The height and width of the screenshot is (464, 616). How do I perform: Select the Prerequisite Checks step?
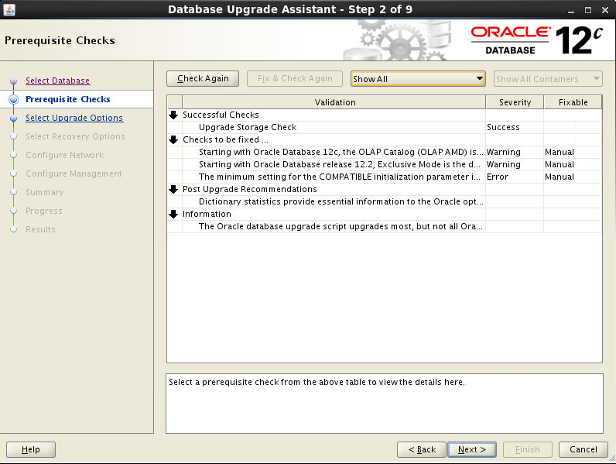(x=67, y=99)
